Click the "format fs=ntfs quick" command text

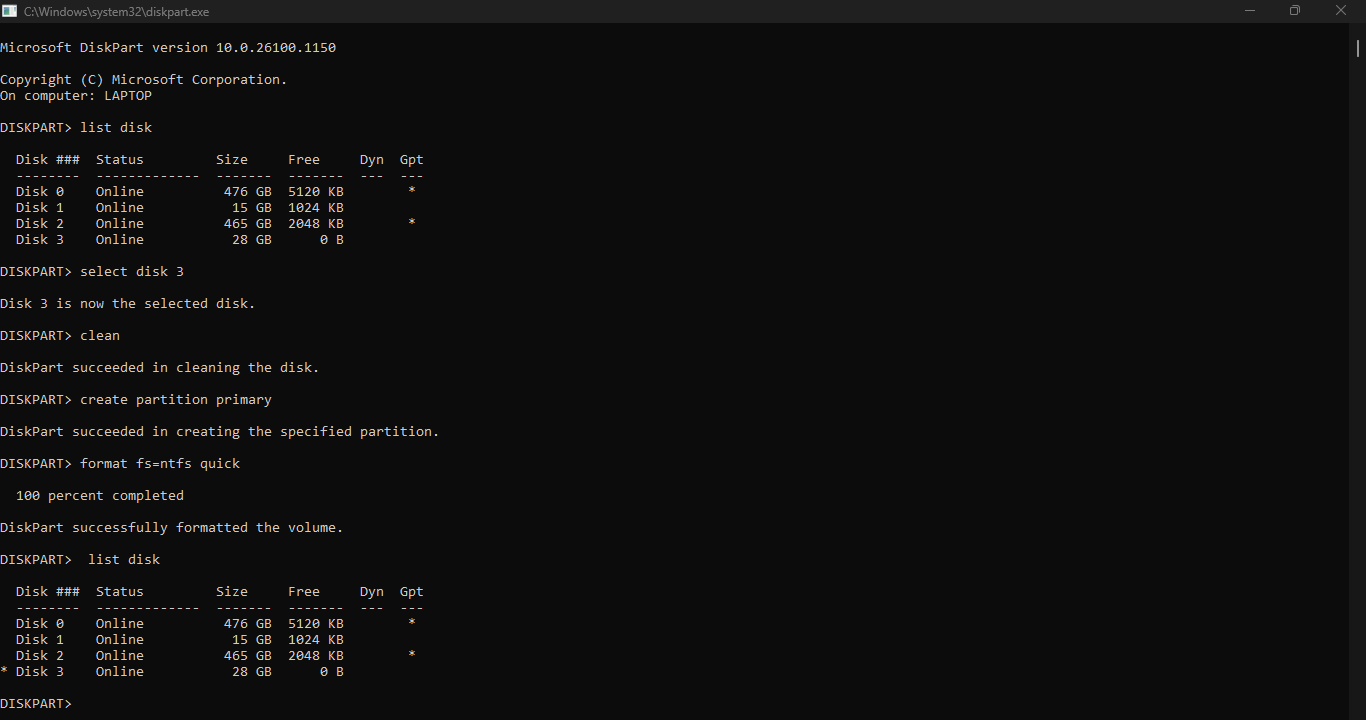click(x=160, y=464)
